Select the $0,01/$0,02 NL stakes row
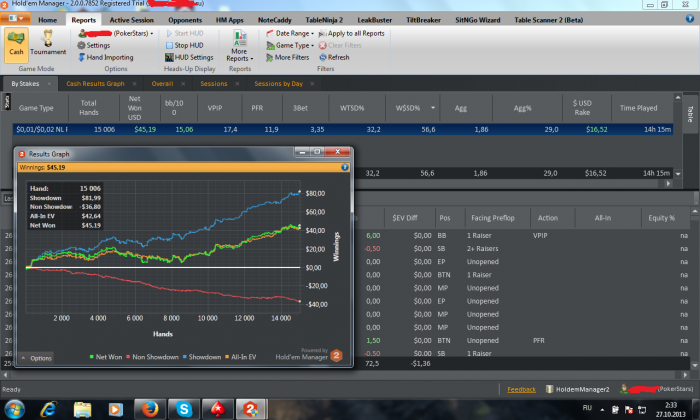Image resolution: width=700 pixels, height=420 pixels. click(343, 129)
